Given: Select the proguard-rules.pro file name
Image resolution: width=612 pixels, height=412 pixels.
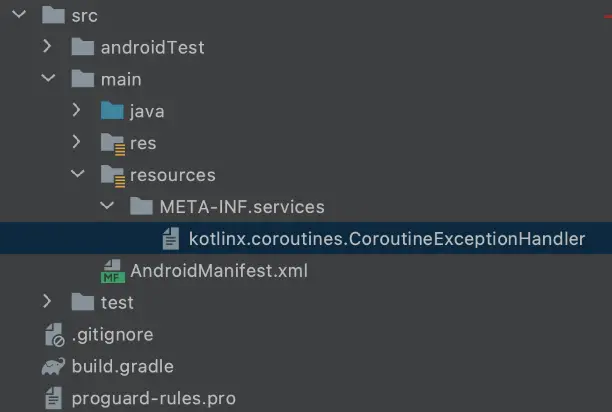Looking at the screenshot, I should click(153, 398).
